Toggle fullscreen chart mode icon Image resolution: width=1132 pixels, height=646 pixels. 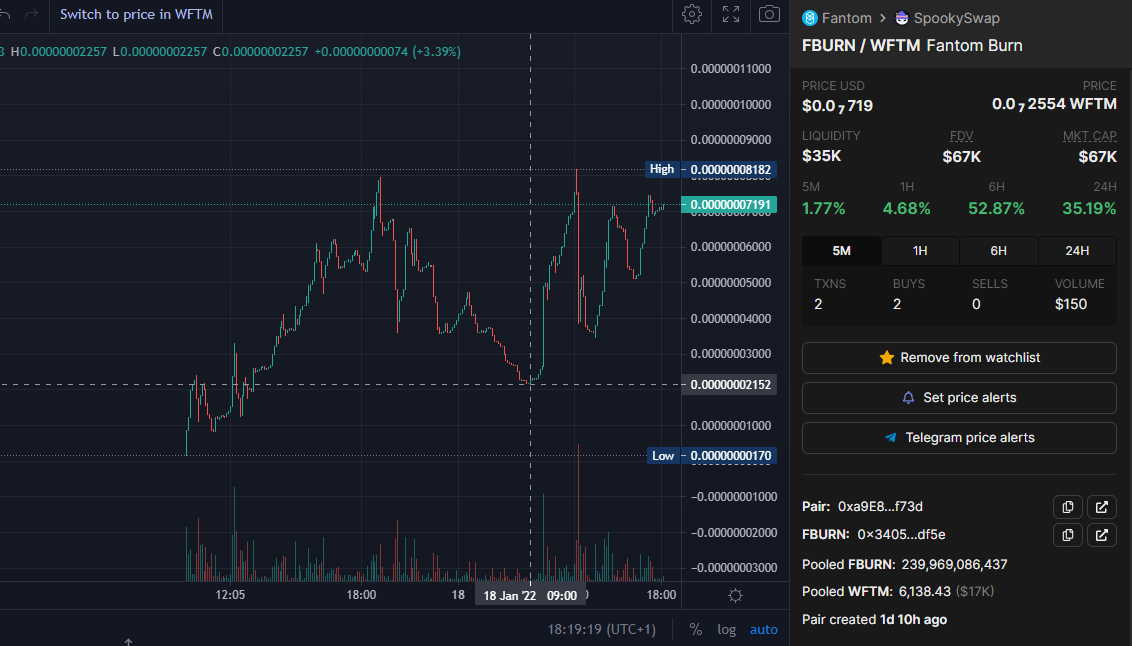click(731, 14)
